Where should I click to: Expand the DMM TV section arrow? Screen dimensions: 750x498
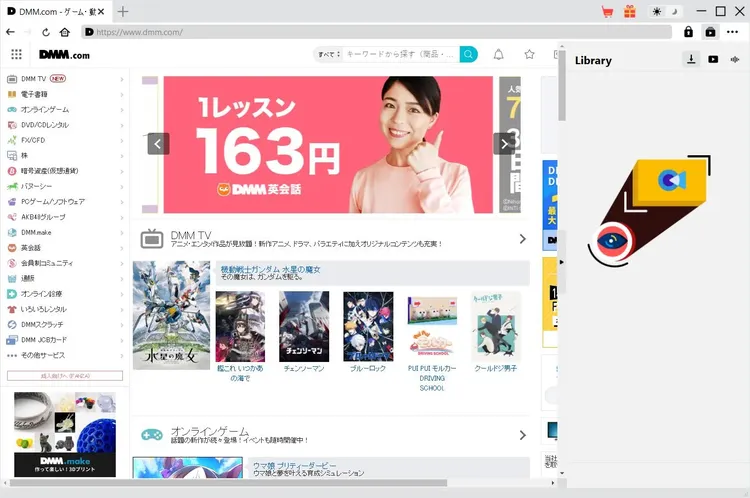pyautogui.click(x=522, y=239)
